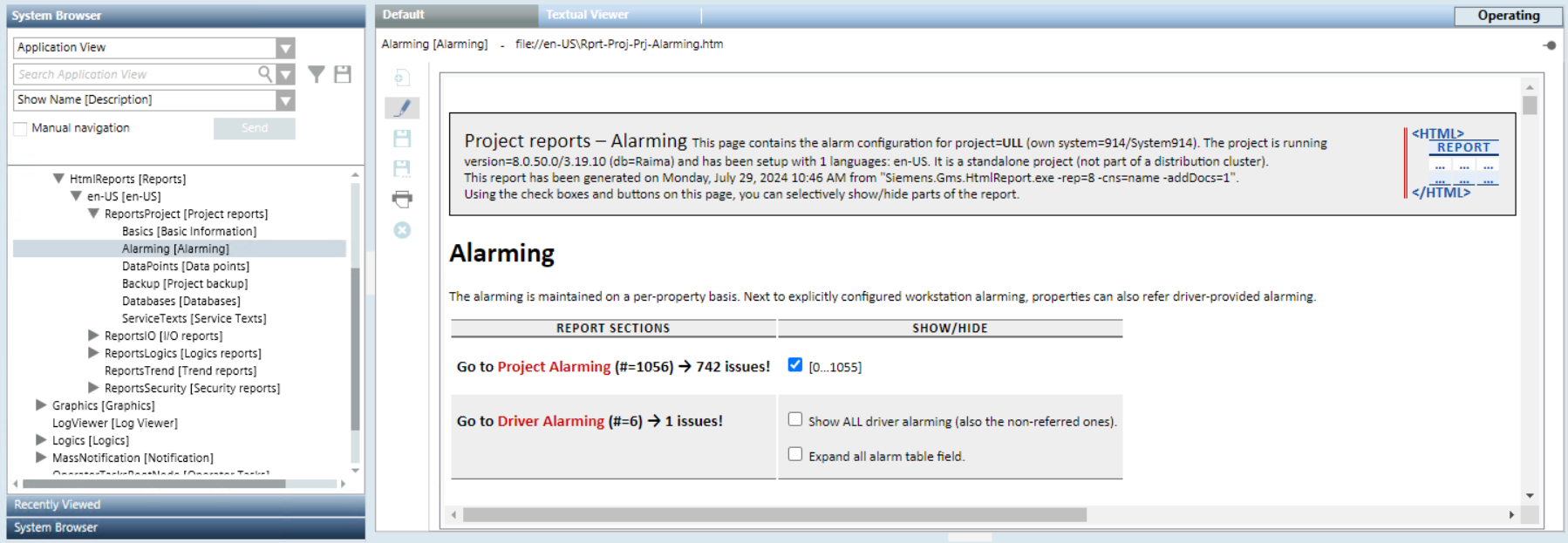Click the magnifier search icon in System Browser
Image resolution: width=1568 pixels, height=543 pixels.
[x=265, y=74]
